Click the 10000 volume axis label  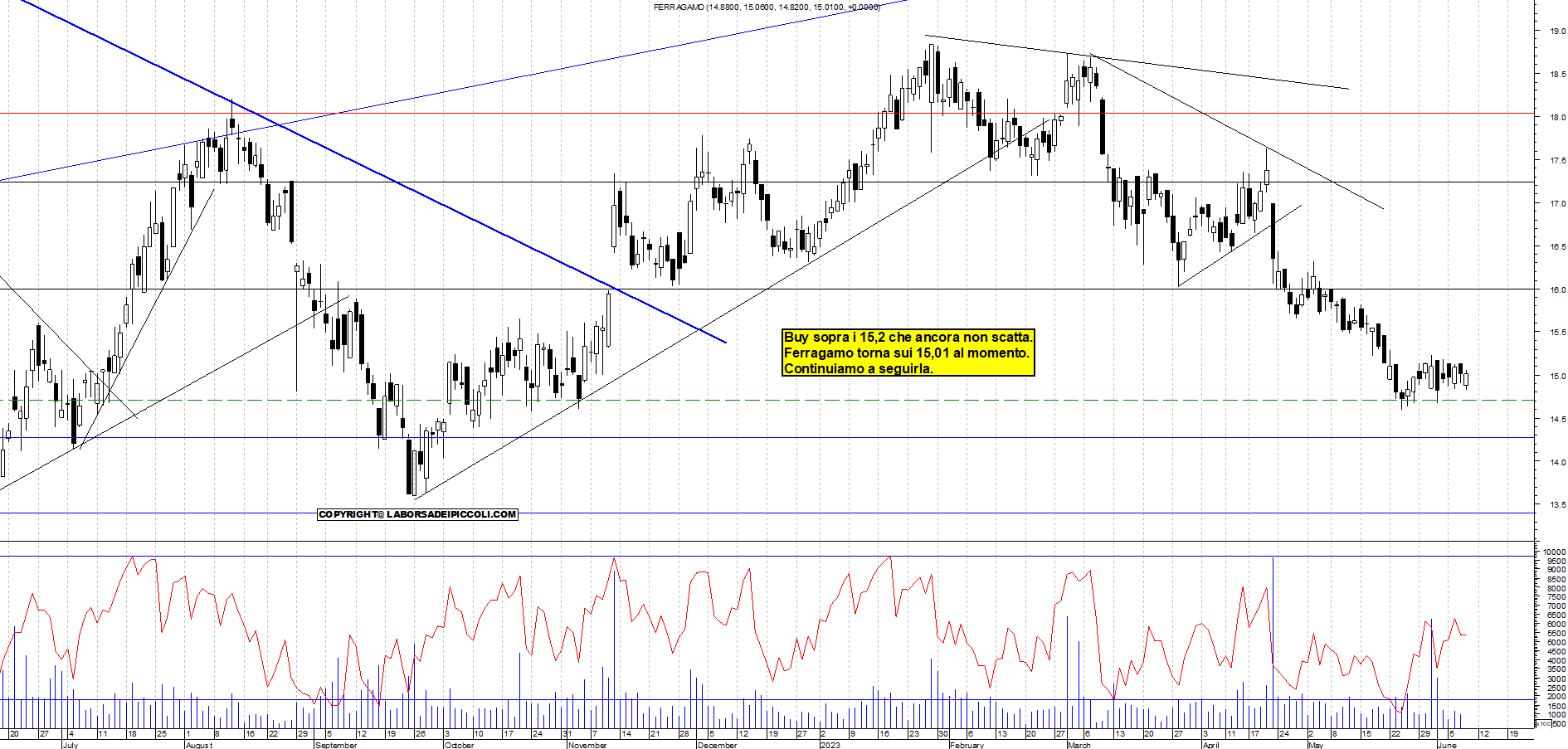(1554, 552)
